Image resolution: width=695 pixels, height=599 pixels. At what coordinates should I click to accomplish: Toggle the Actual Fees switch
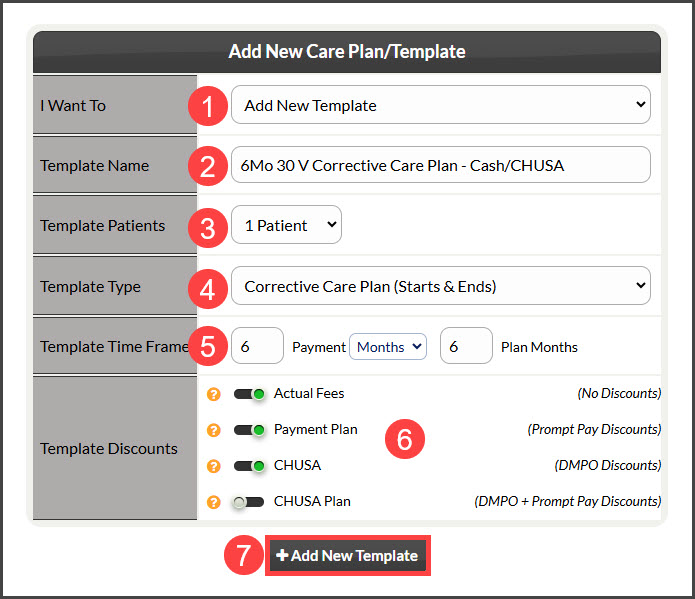(x=249, y=394)
